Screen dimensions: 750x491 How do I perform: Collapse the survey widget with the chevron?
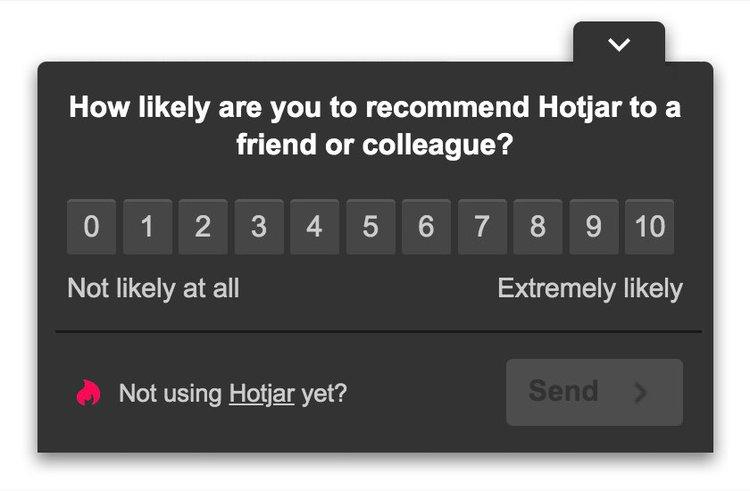(x=619, y=44)
